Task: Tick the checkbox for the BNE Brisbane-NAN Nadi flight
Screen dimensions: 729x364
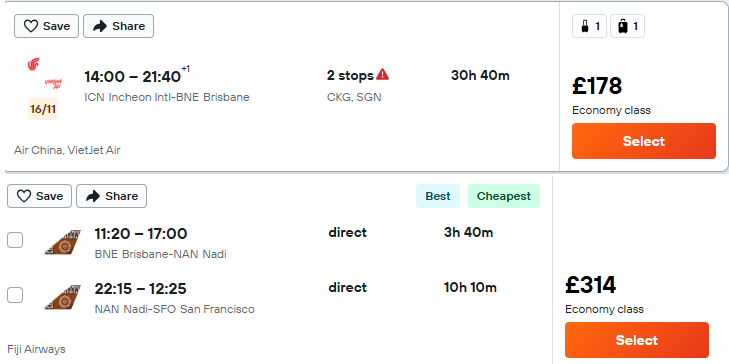Action: [15, 240]
